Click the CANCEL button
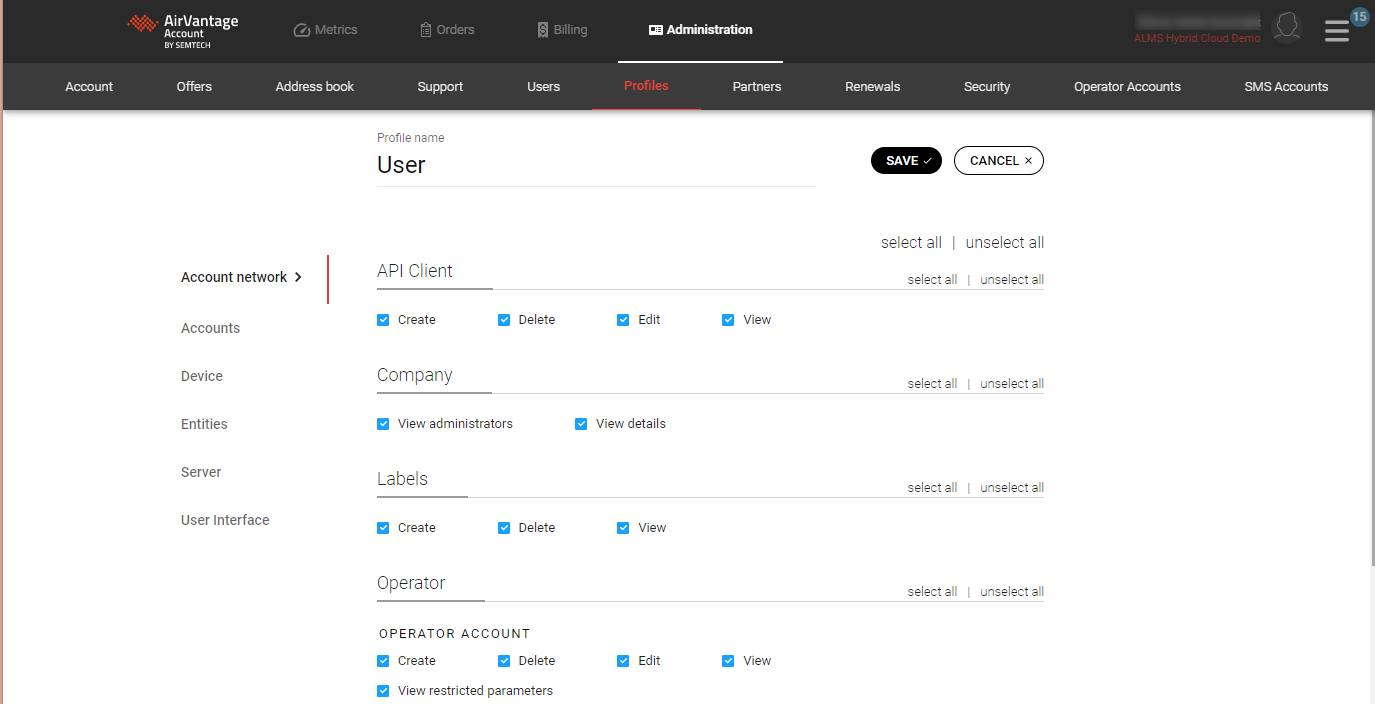 click(x=998, y=161)
